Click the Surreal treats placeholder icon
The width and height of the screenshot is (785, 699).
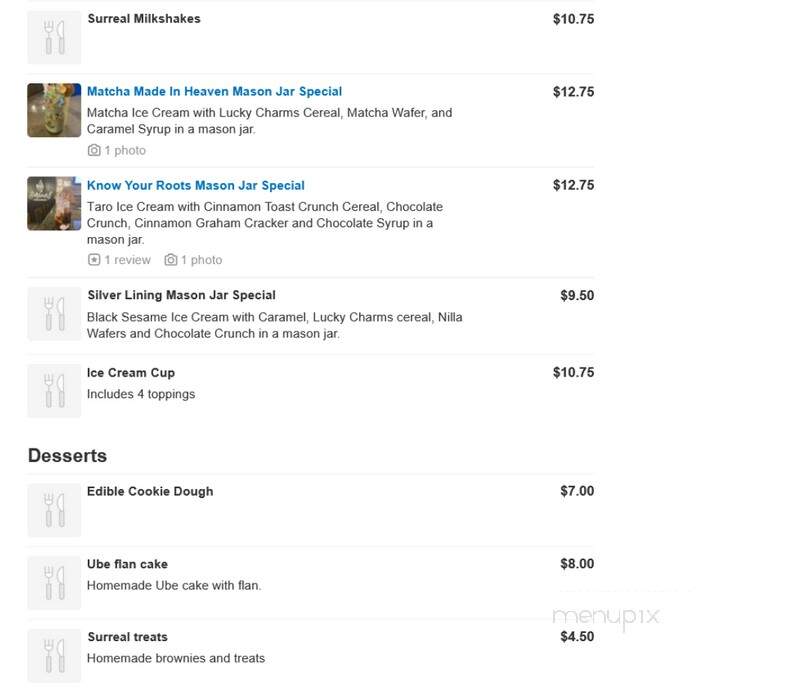coord(54,656)
